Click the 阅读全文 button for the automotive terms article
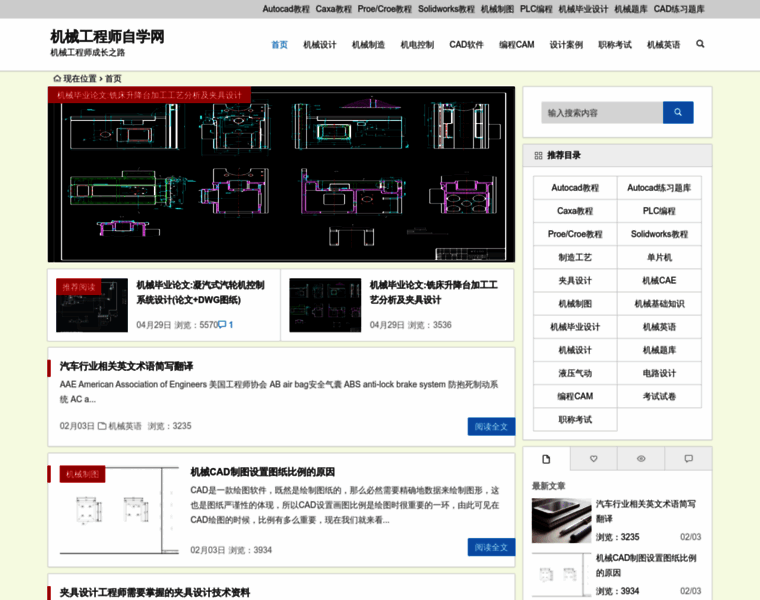 (x=491, y=426)
